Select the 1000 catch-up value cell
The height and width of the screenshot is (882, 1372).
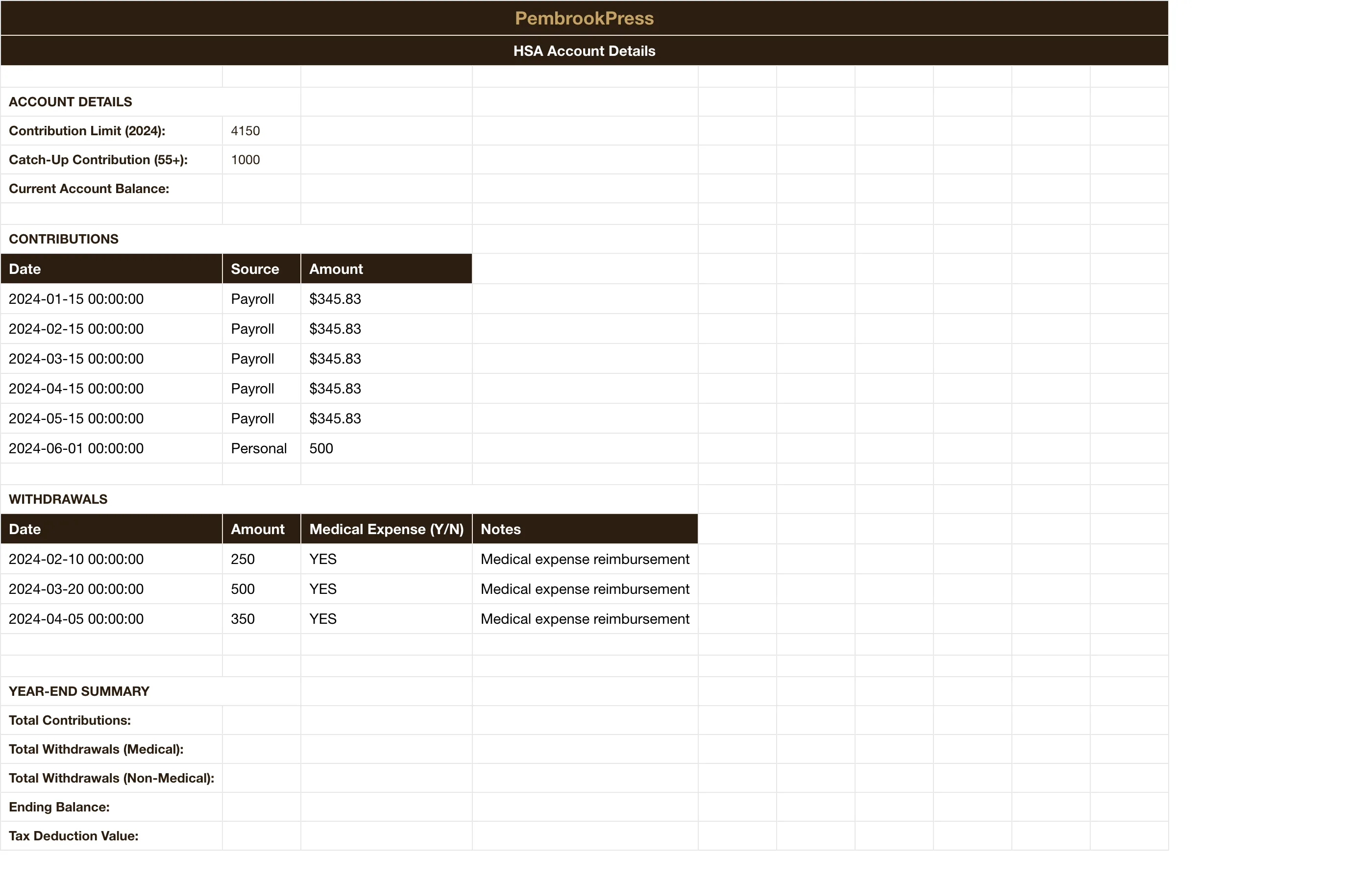[x=262, y=160]
